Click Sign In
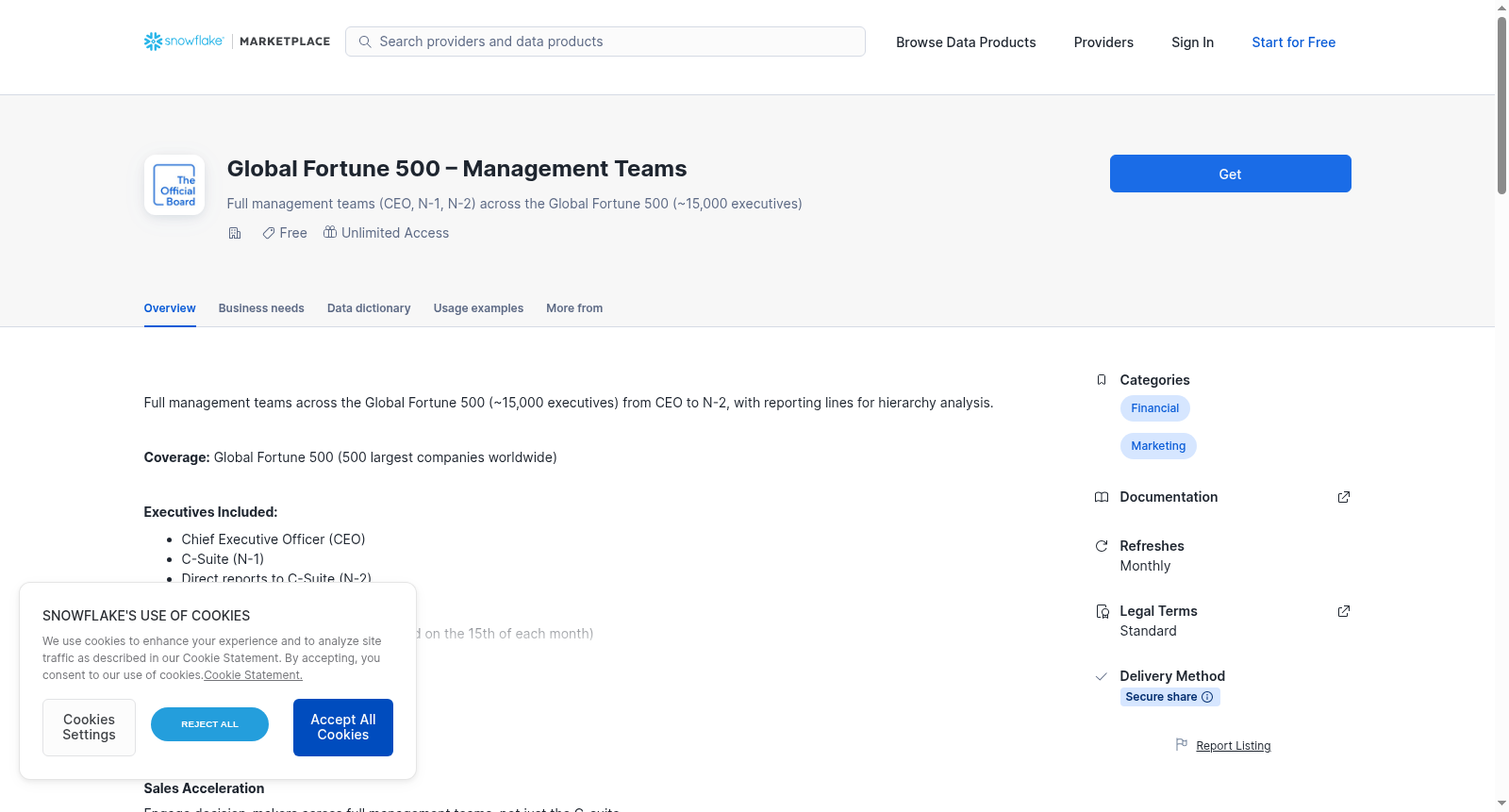The image size is (1509, 812). point(1192,42)
